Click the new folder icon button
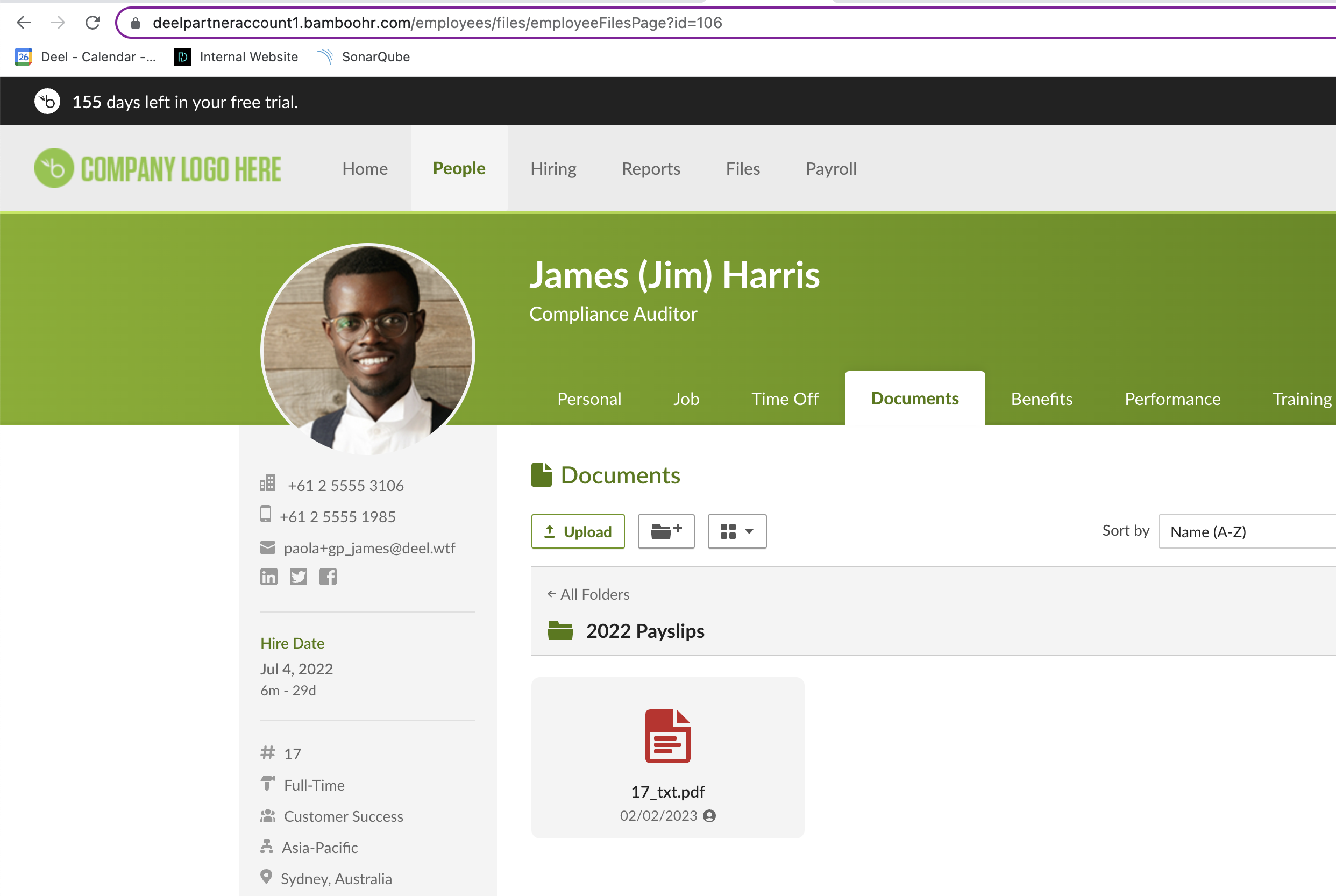Screen dimensions: 1336x896 pos(666,531)
